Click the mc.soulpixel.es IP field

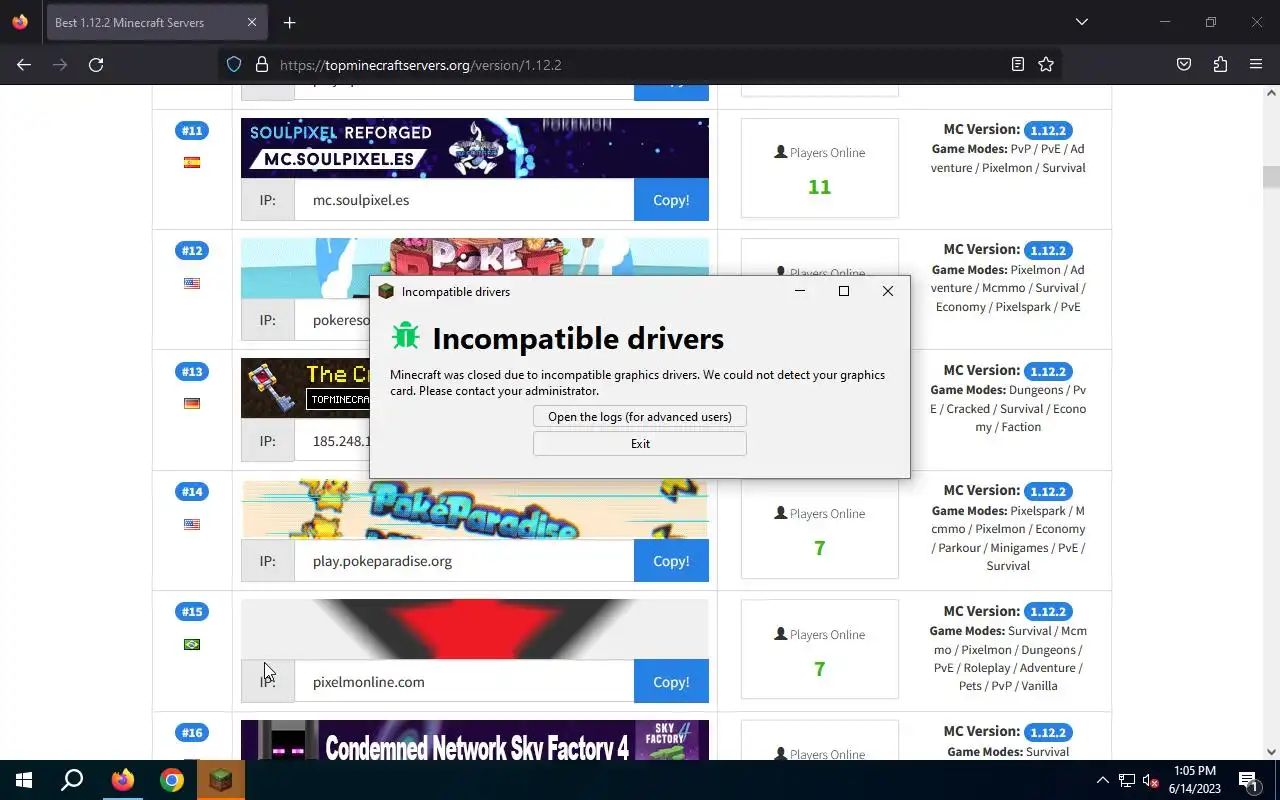(464, 200)
